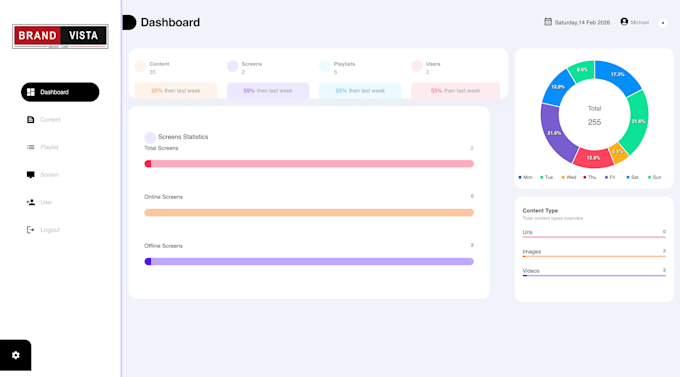This screenshot has width=680, height=377.
Task: Click the small green 8.6% donut segment
Action: (x=582, y=70)
